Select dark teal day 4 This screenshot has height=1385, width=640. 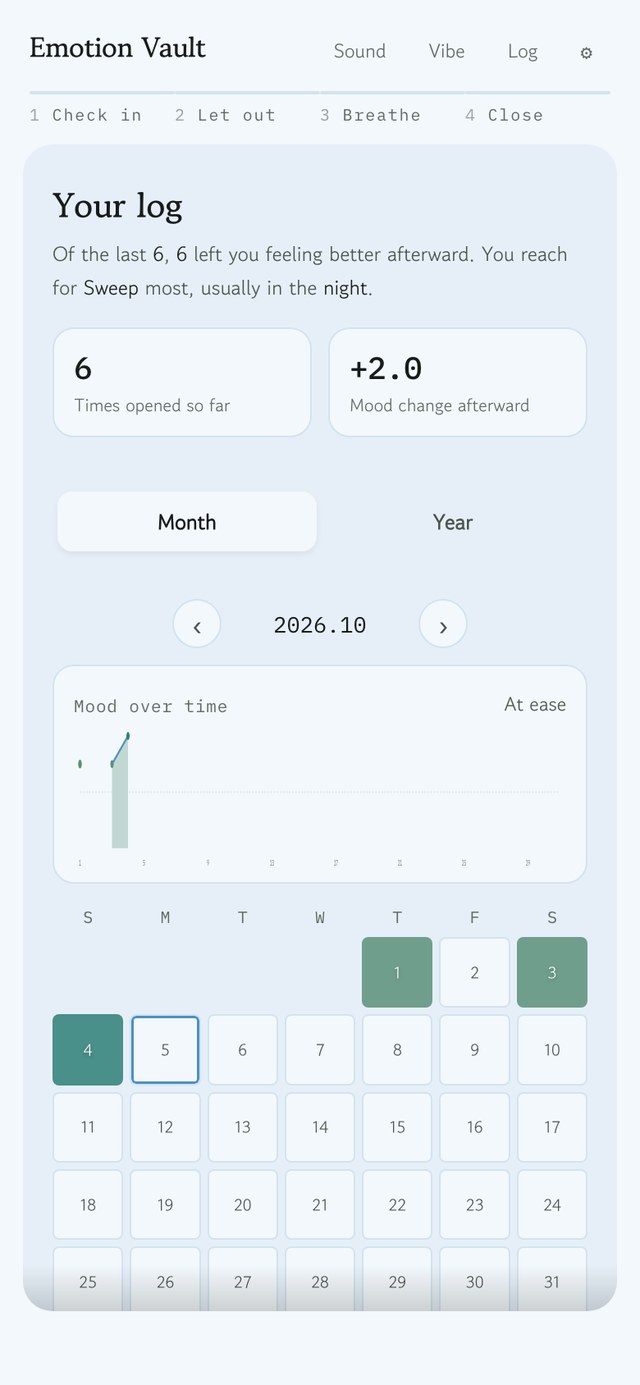(88, 1050)
